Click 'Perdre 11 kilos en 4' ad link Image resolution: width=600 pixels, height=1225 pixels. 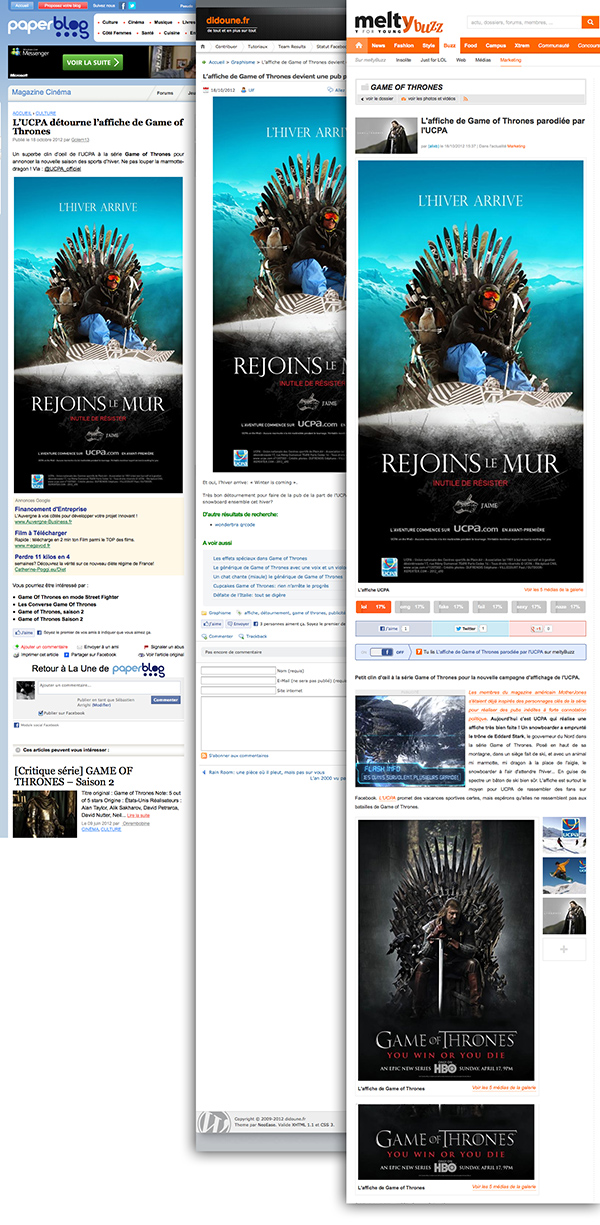44,556
